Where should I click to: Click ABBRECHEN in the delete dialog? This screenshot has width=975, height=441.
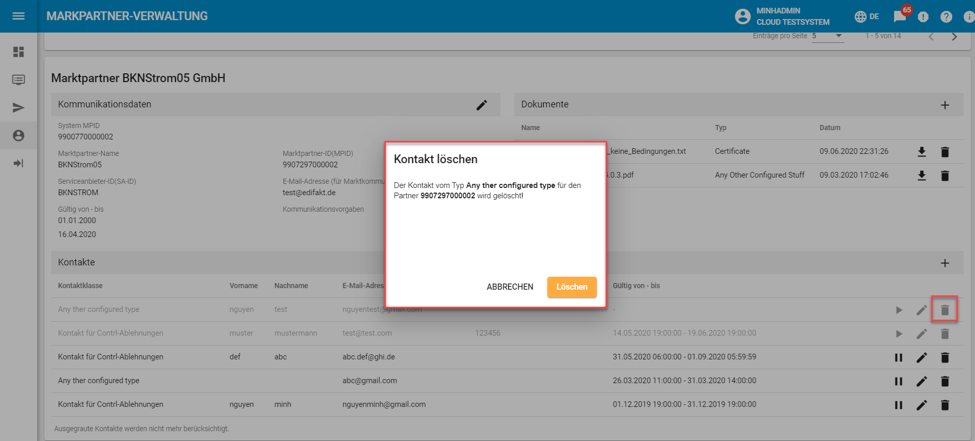point(510,287)
